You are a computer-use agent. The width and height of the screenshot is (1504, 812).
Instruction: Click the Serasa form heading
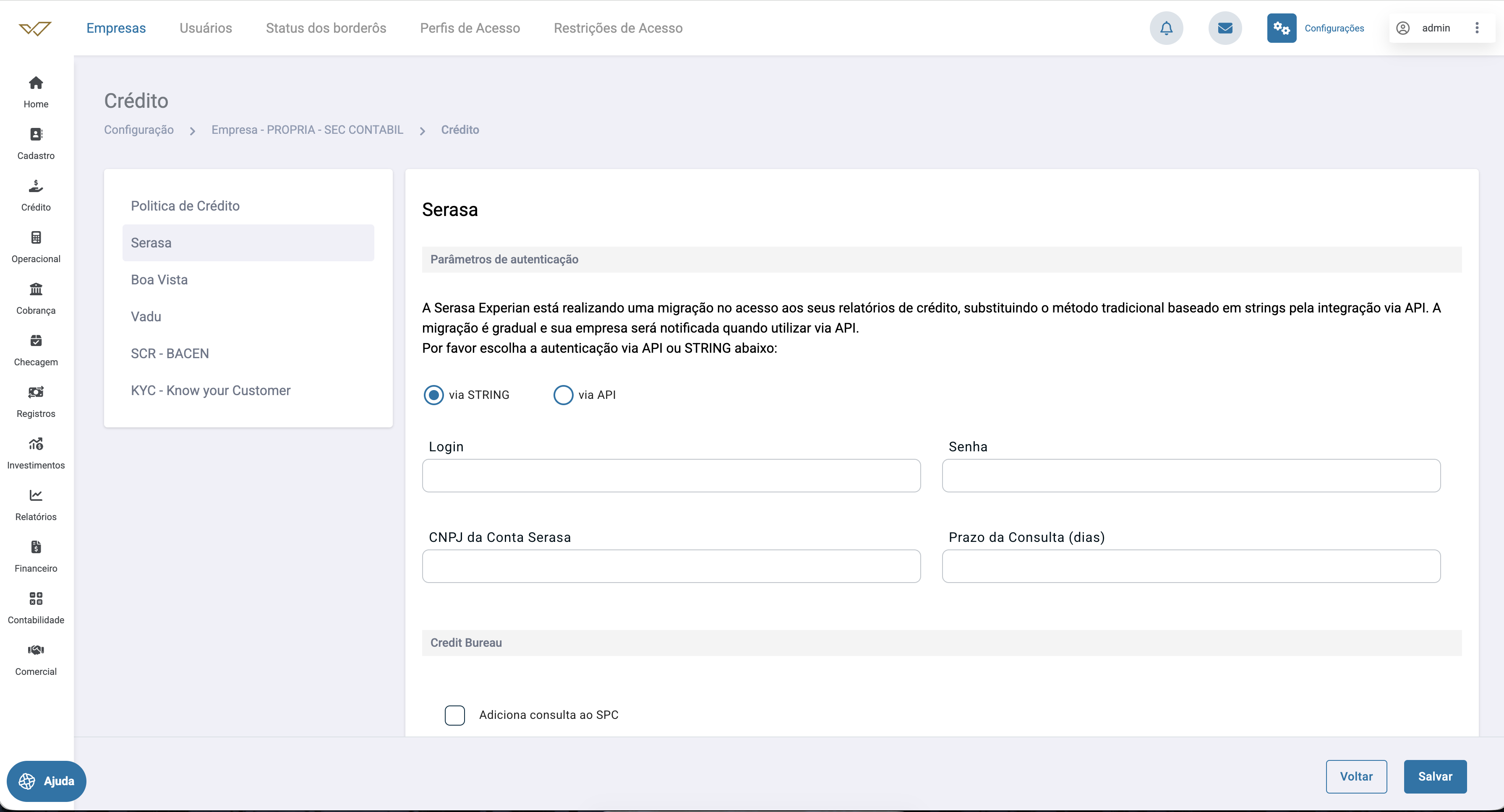[x=449, y=209]
